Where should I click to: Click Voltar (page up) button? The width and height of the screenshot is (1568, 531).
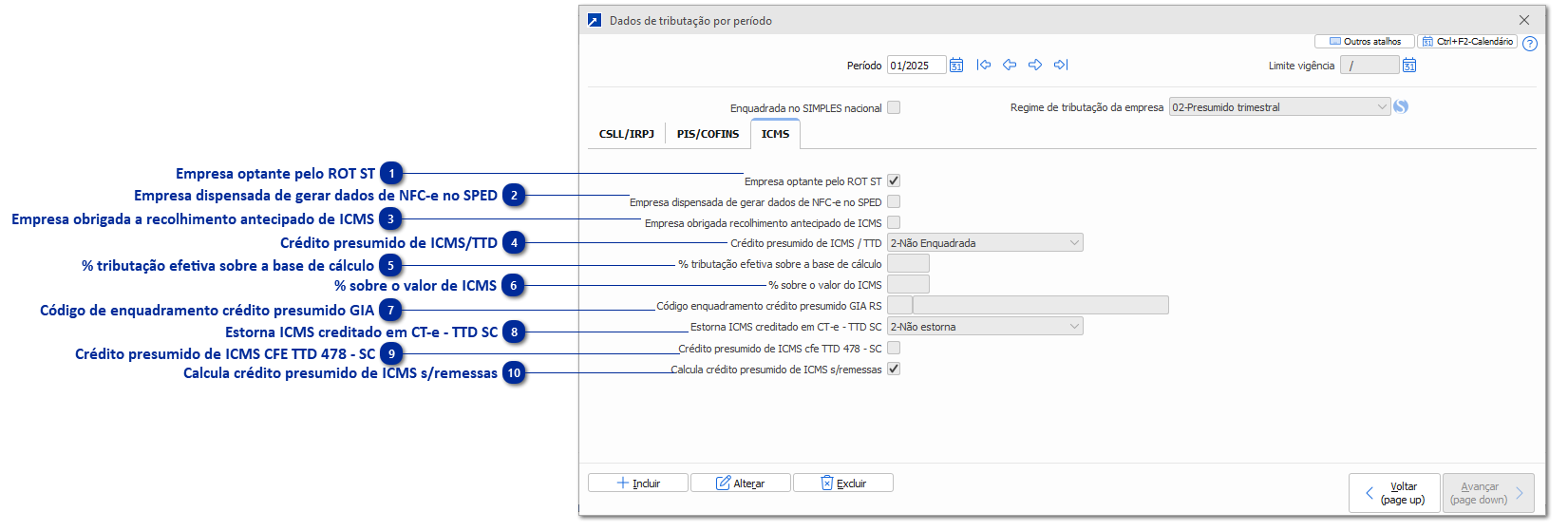point(1394,493)
